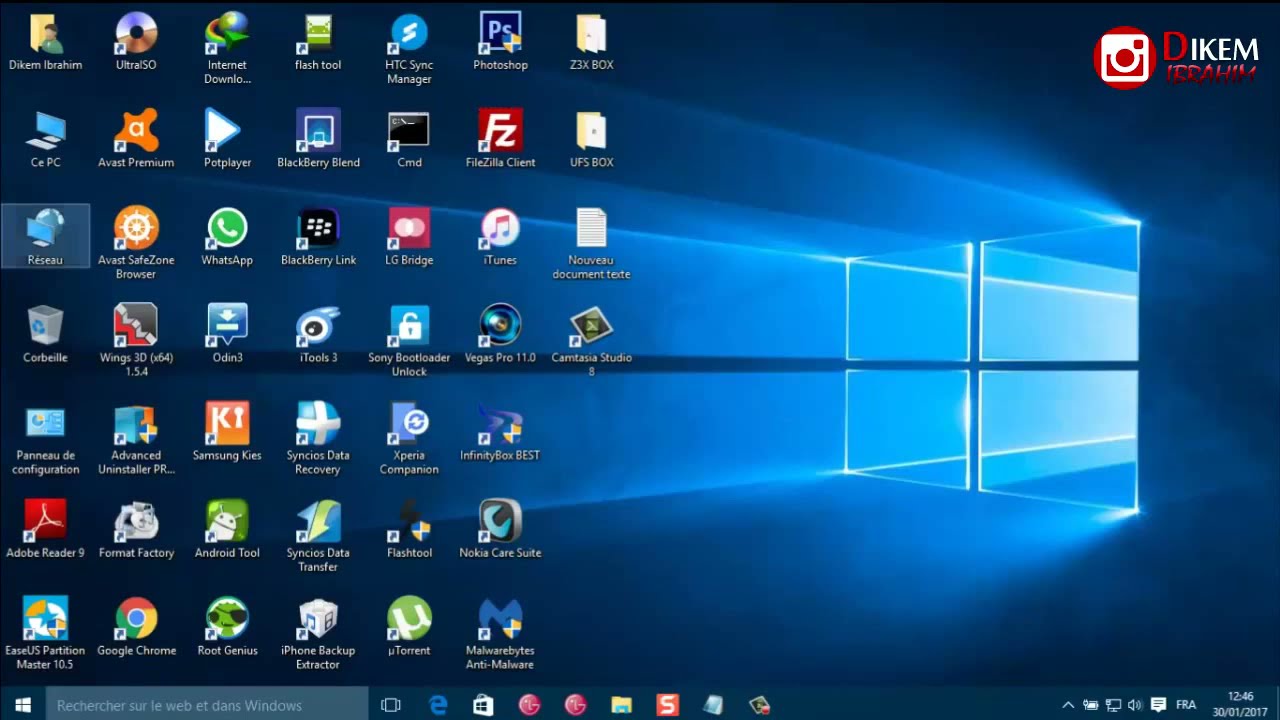
Task: Select the Z3X BOX folder
Action: (591, 42)
